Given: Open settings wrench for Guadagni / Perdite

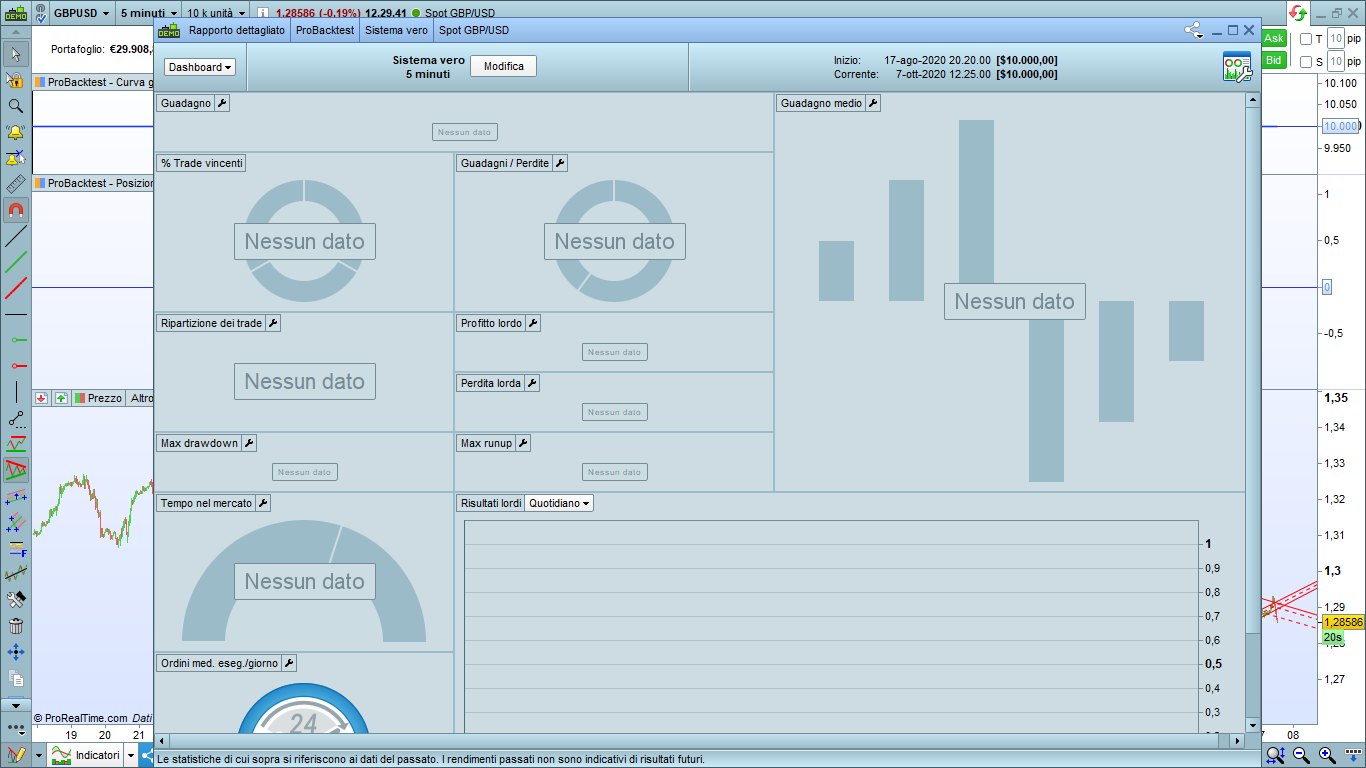Looking at the screenshot, I should (560, 163).
